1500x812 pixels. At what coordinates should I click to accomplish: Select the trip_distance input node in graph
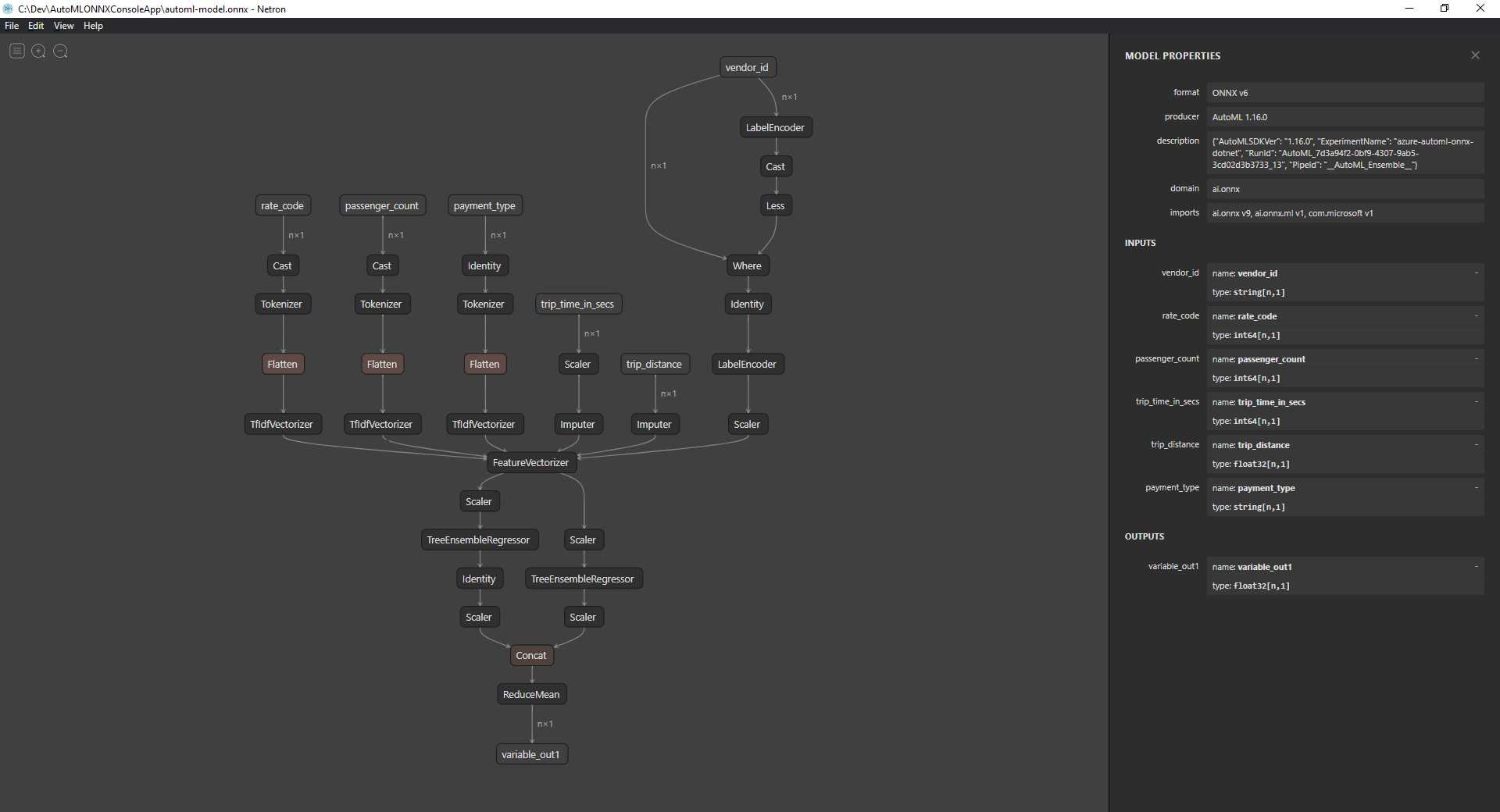654,365
